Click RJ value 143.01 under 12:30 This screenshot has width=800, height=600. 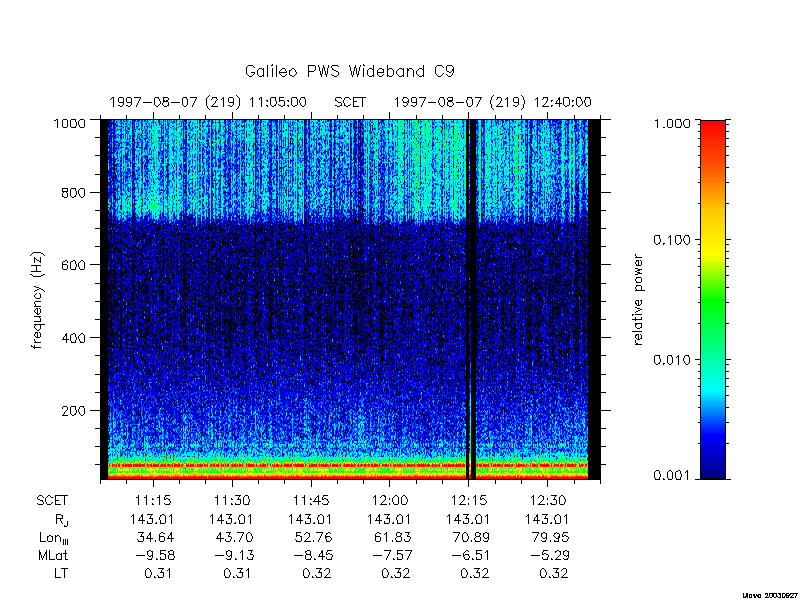(546, 519)
